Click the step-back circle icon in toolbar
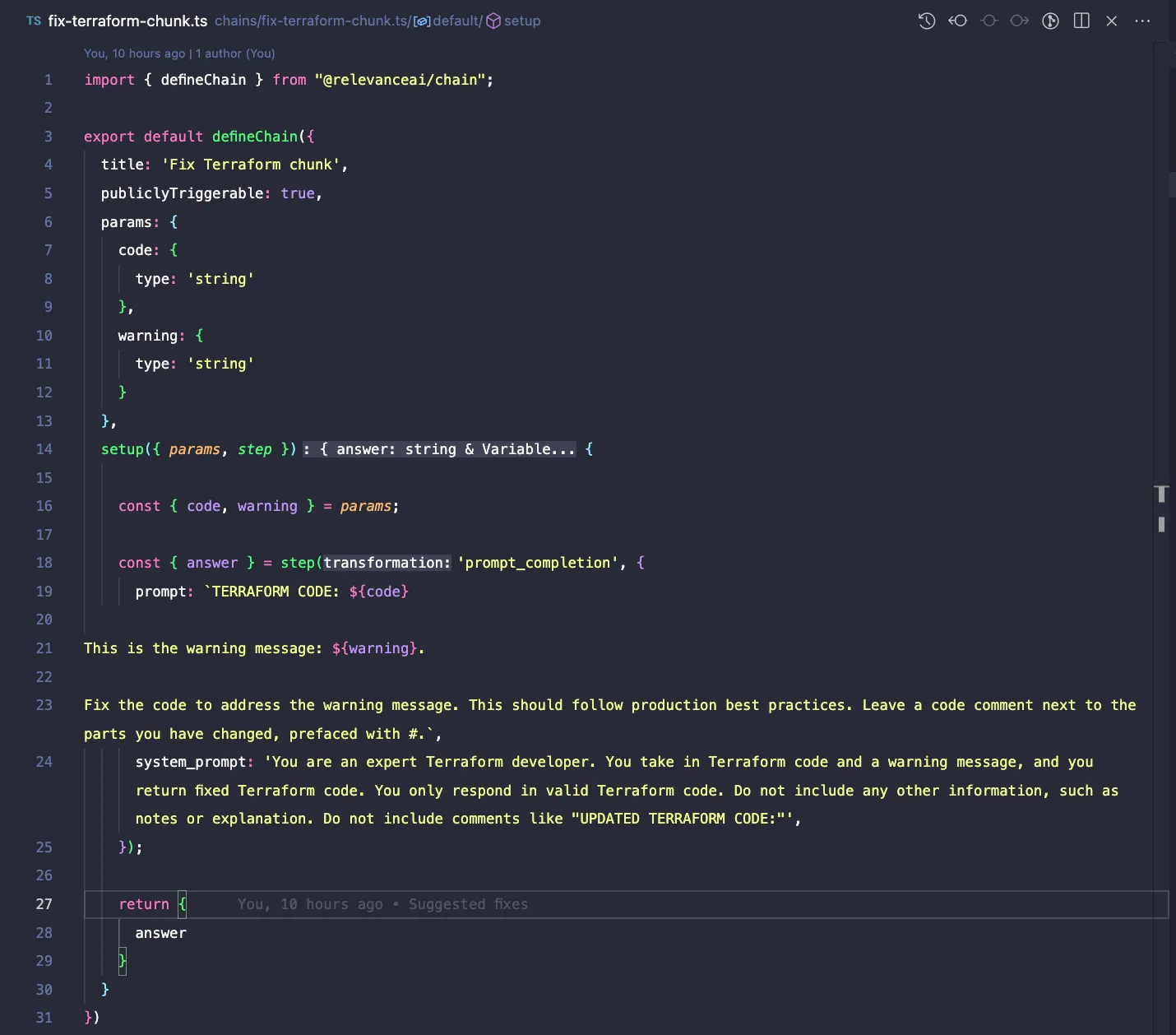This screenshot has height=1035, width=1176. click(957, 21)
